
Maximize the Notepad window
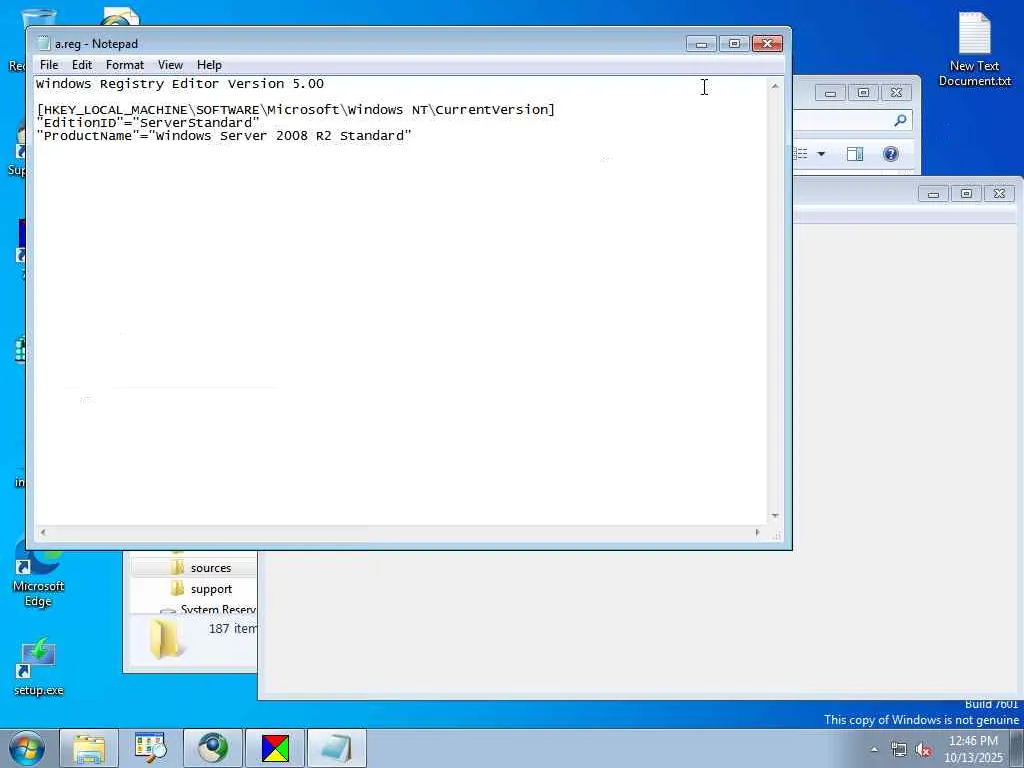point(734,44)
